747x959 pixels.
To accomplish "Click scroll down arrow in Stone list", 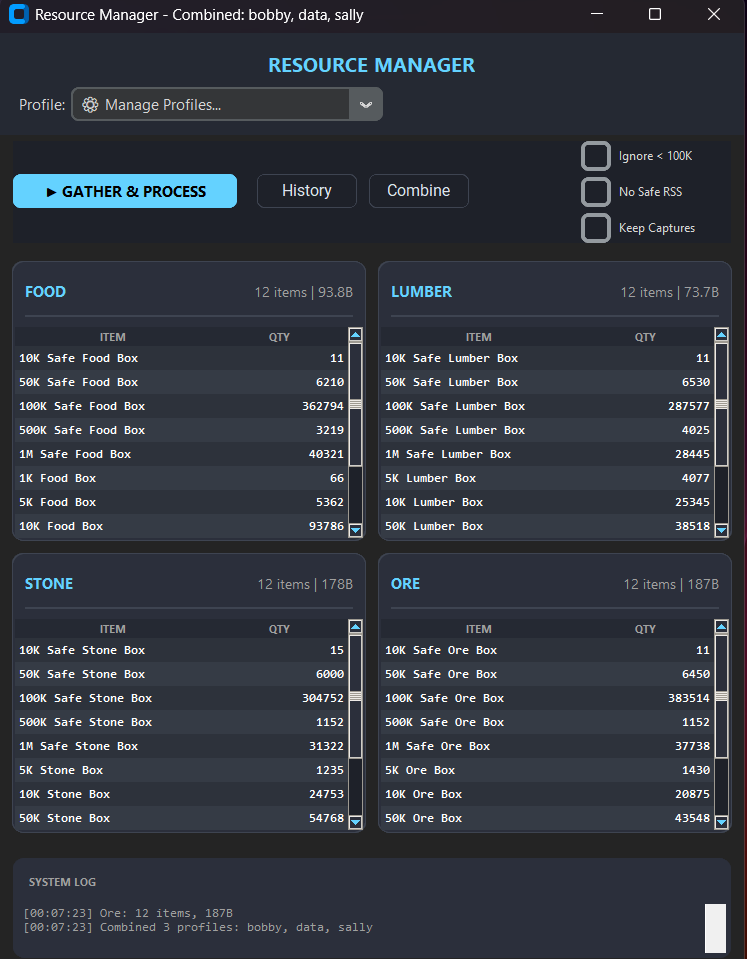I will tap(355, 821).
